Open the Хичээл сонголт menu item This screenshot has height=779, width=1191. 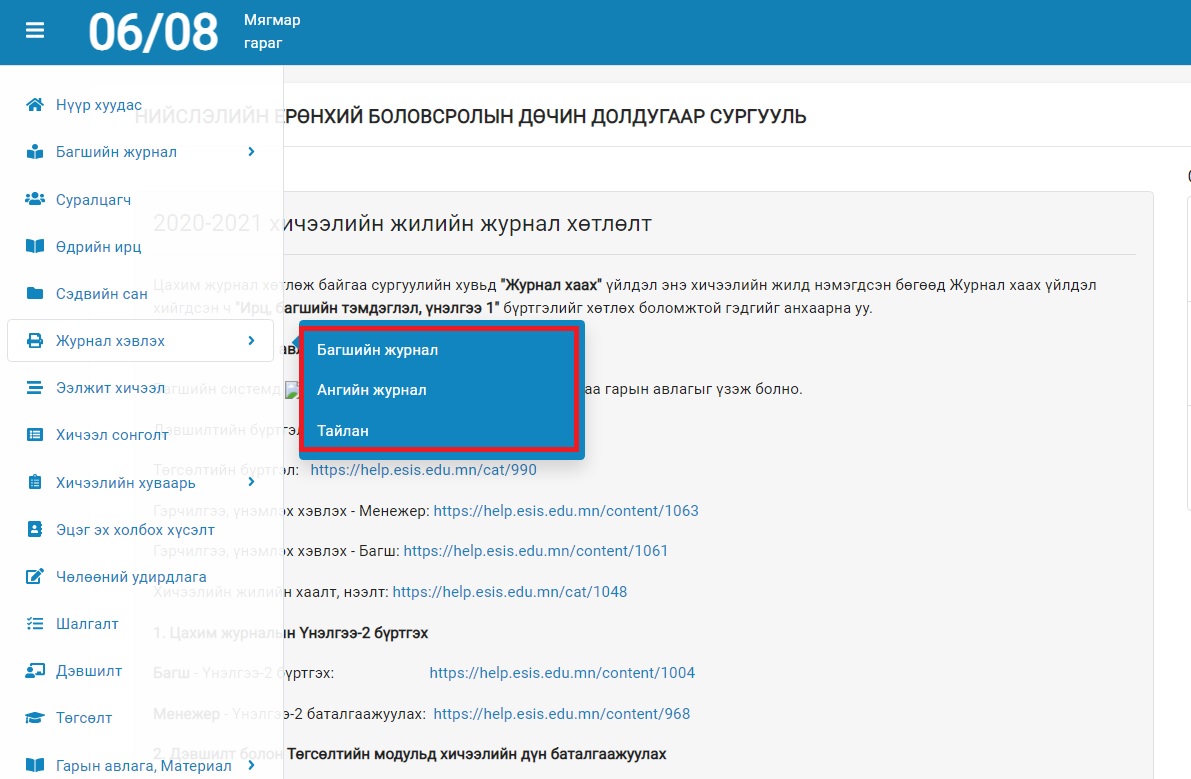(x=112, y=435)
